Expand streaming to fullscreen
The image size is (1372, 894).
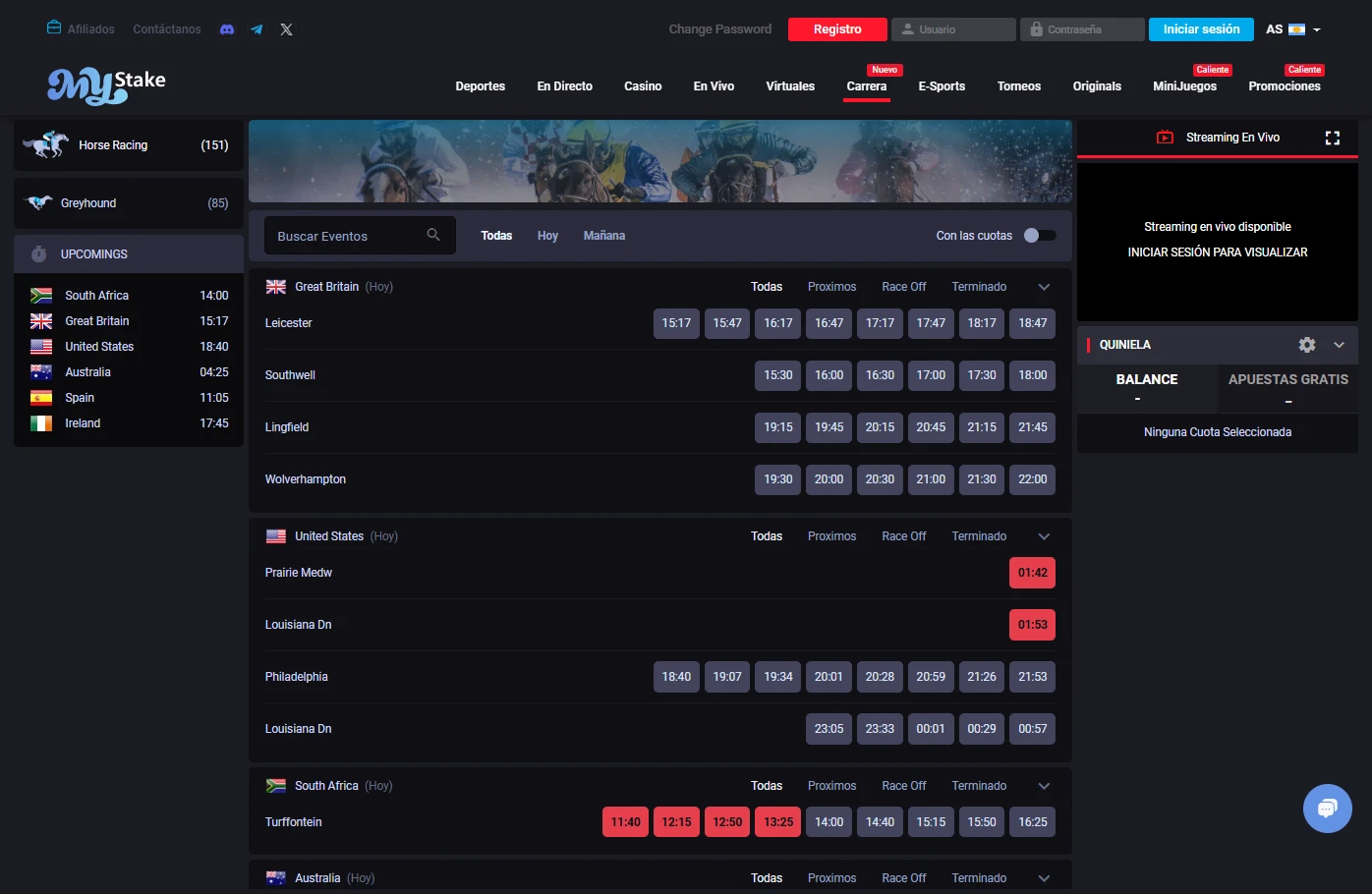pyautogui.click(x=1333, y=138)
